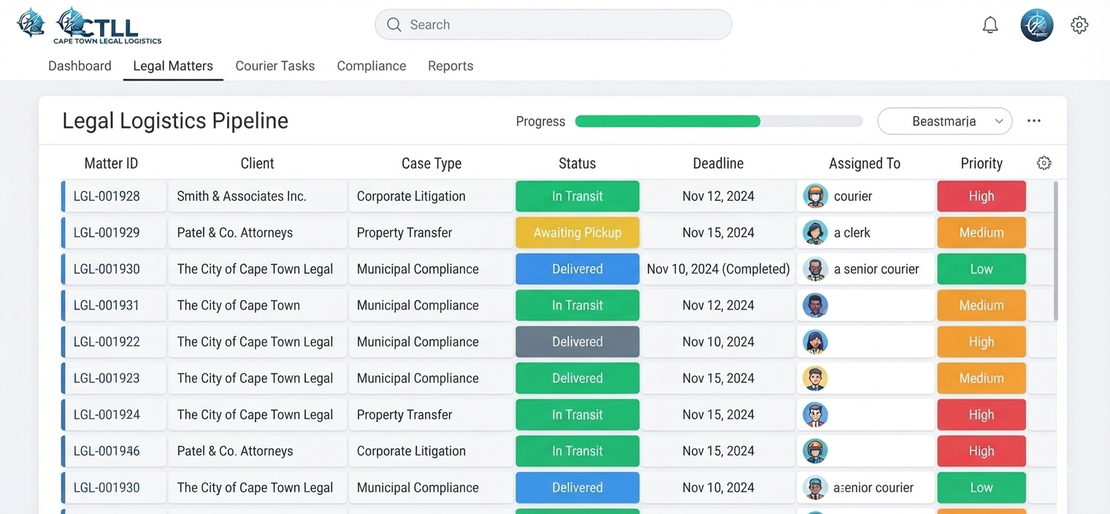
Task: Click the table's vertical scrollbar
Action: pyautogui.click(x=1055, y=251)
